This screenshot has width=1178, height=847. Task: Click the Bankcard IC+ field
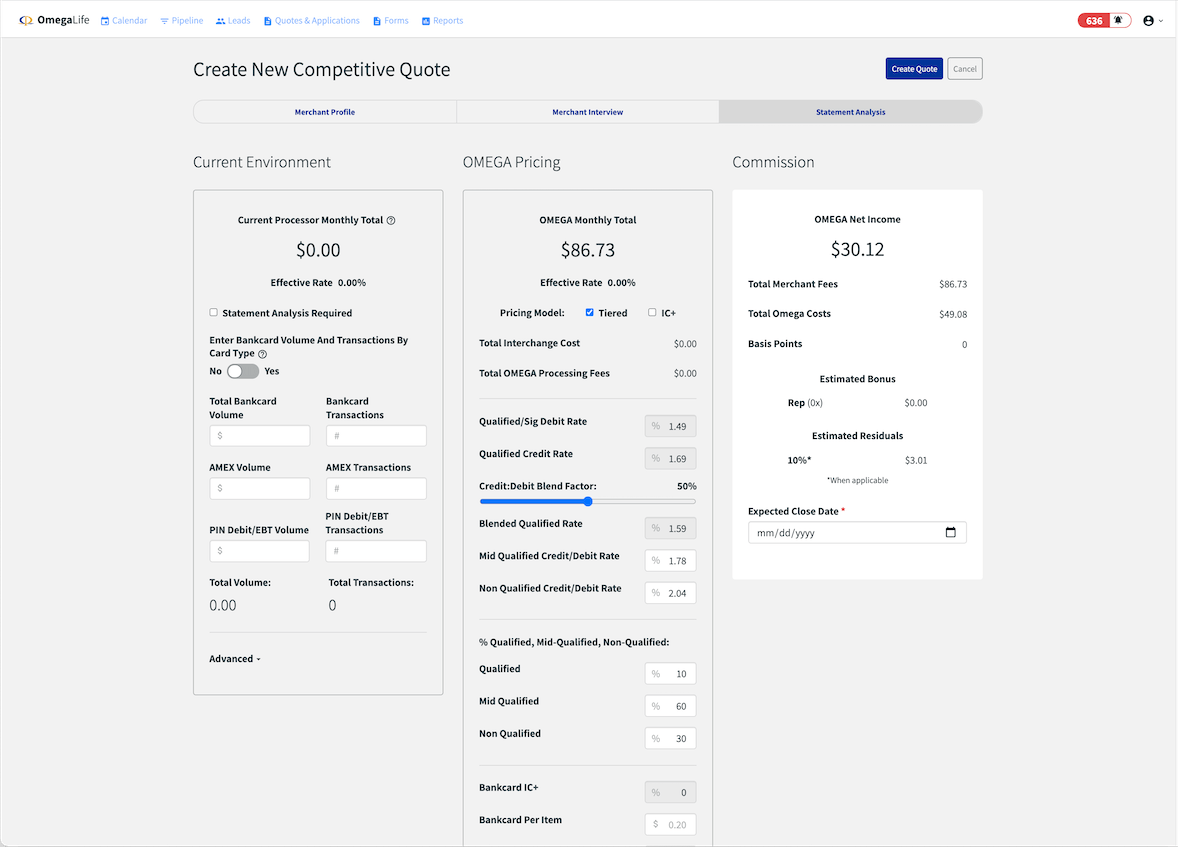[x=670, y=792]
